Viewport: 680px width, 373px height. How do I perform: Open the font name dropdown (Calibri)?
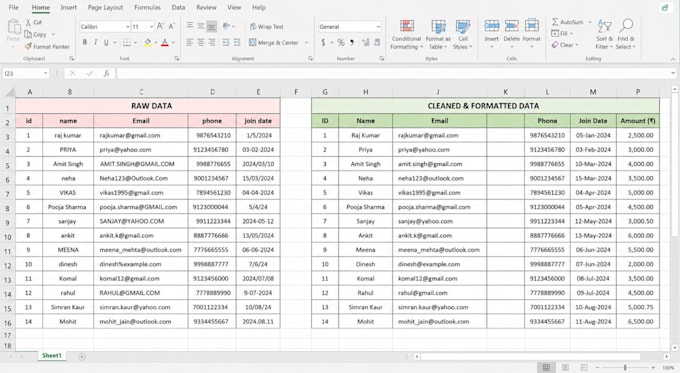(x=128, y=26)
